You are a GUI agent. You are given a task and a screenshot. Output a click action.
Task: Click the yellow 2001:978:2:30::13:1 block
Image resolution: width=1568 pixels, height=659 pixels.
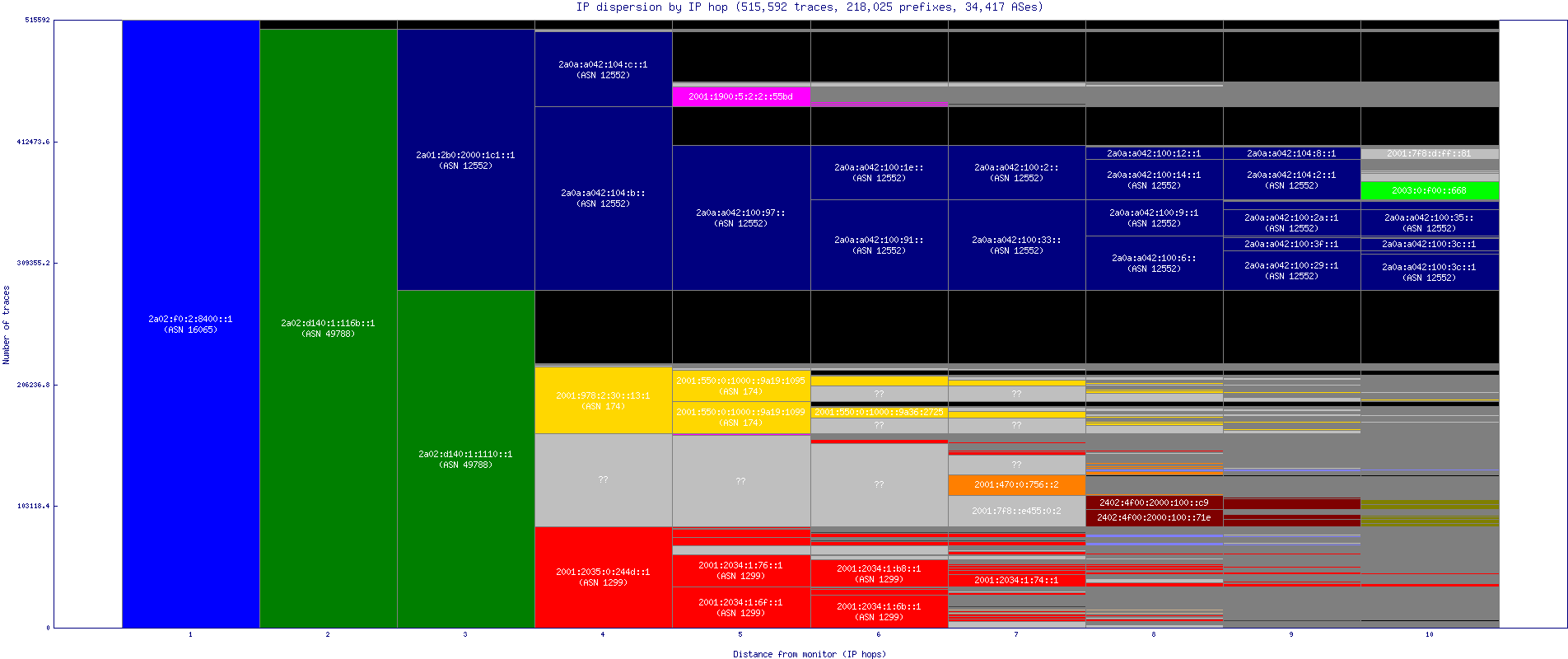pyautogui.click(x=604, y=400)
